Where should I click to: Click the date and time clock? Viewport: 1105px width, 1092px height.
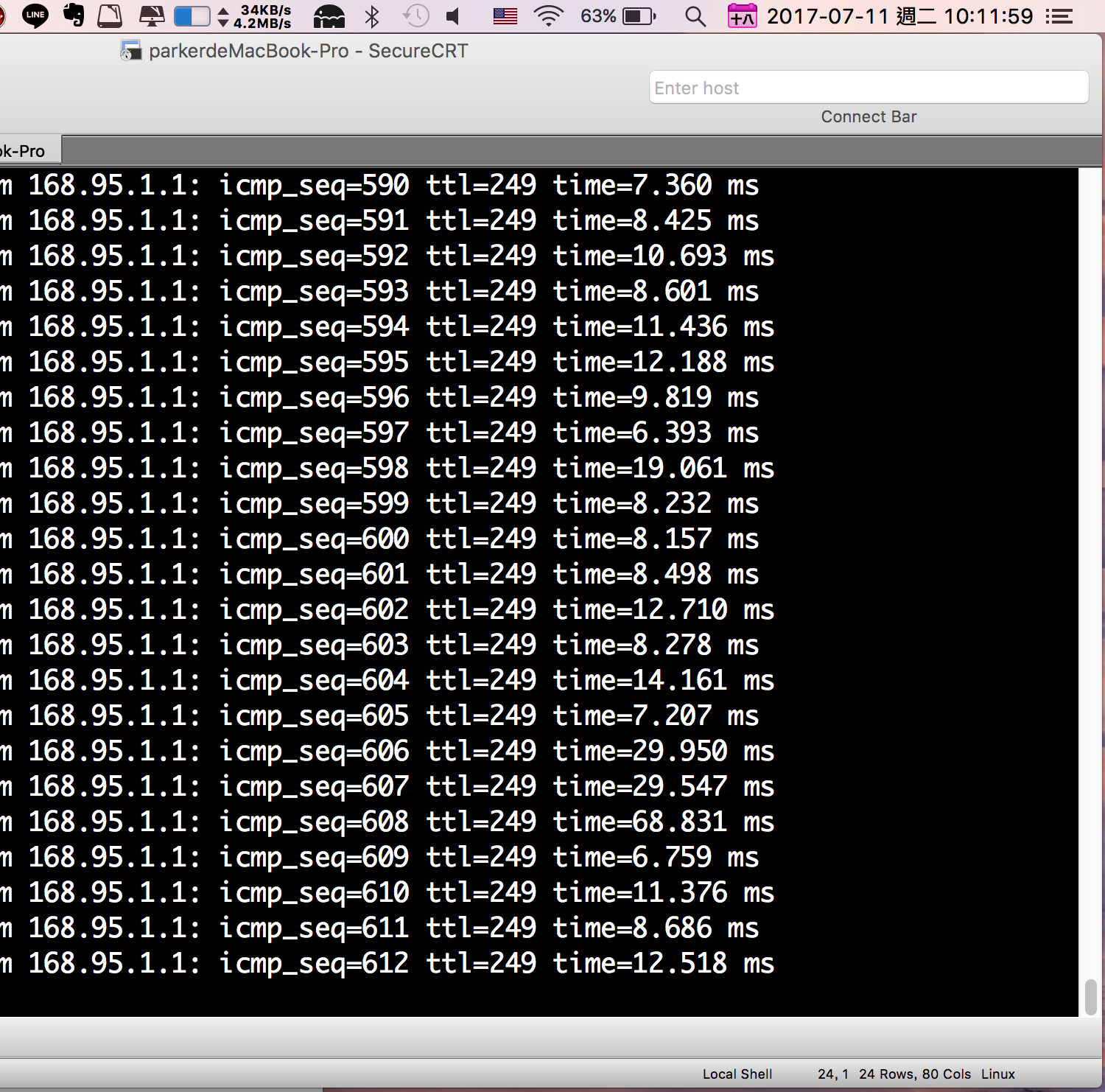tap(899, 16)
